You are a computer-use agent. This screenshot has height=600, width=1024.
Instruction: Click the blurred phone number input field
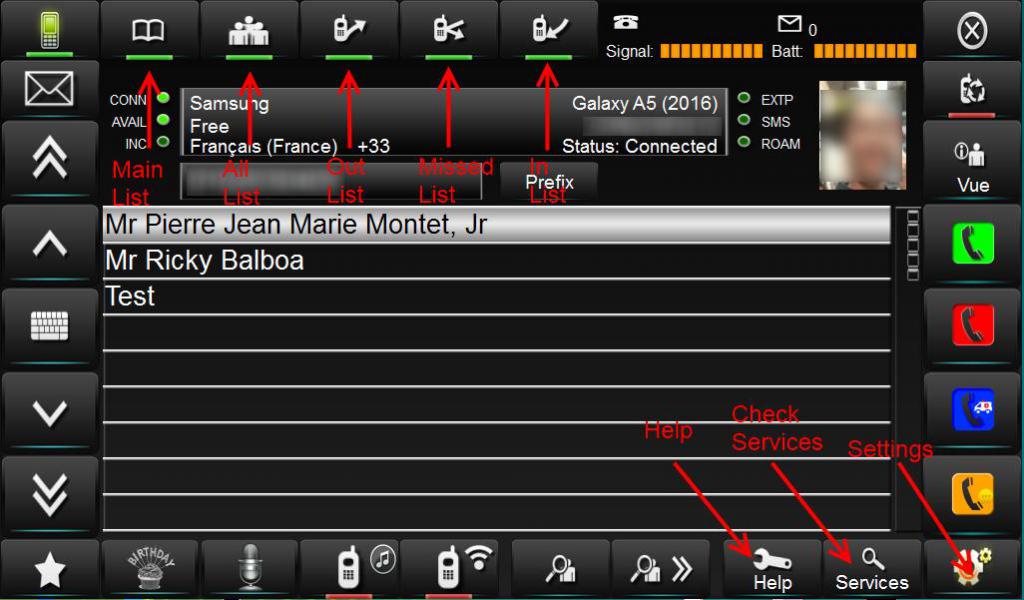[x=331, y=182]
